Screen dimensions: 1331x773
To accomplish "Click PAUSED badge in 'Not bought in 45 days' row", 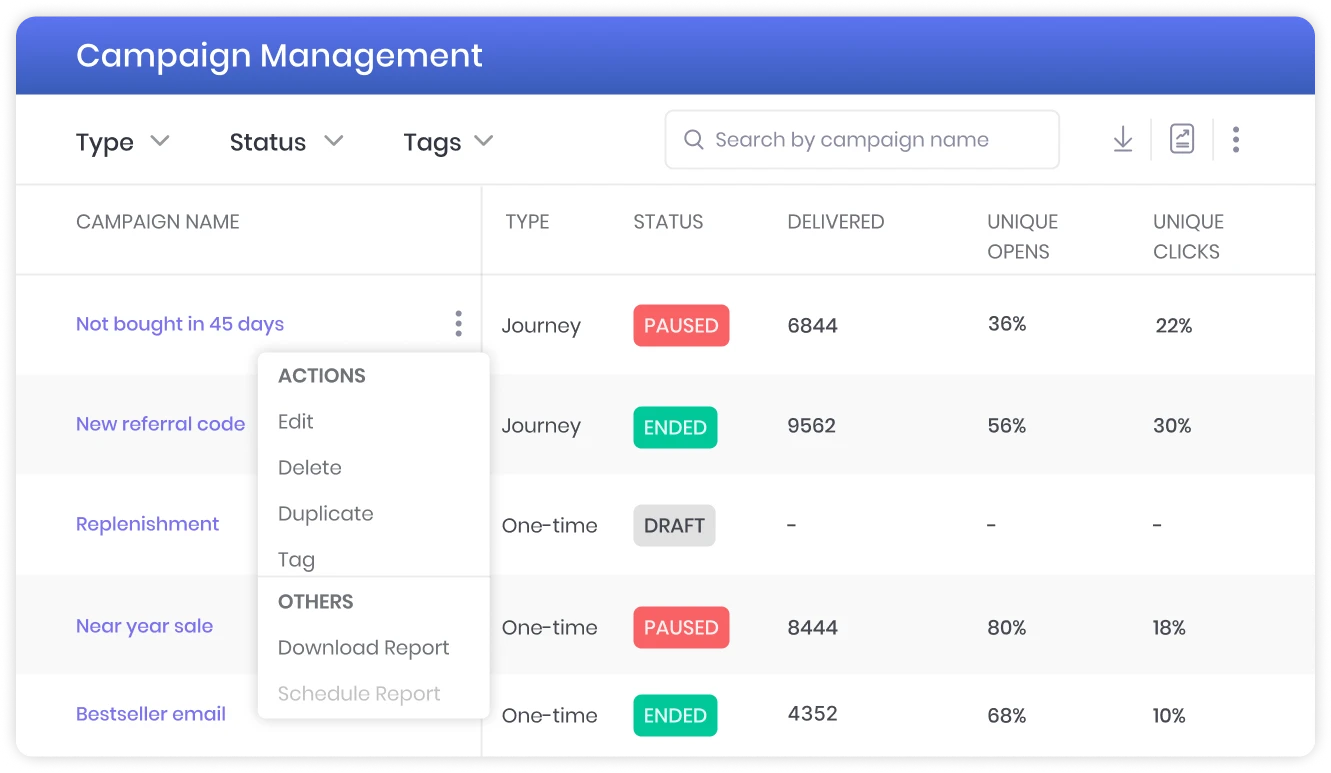I will click(x=681, y=326).
